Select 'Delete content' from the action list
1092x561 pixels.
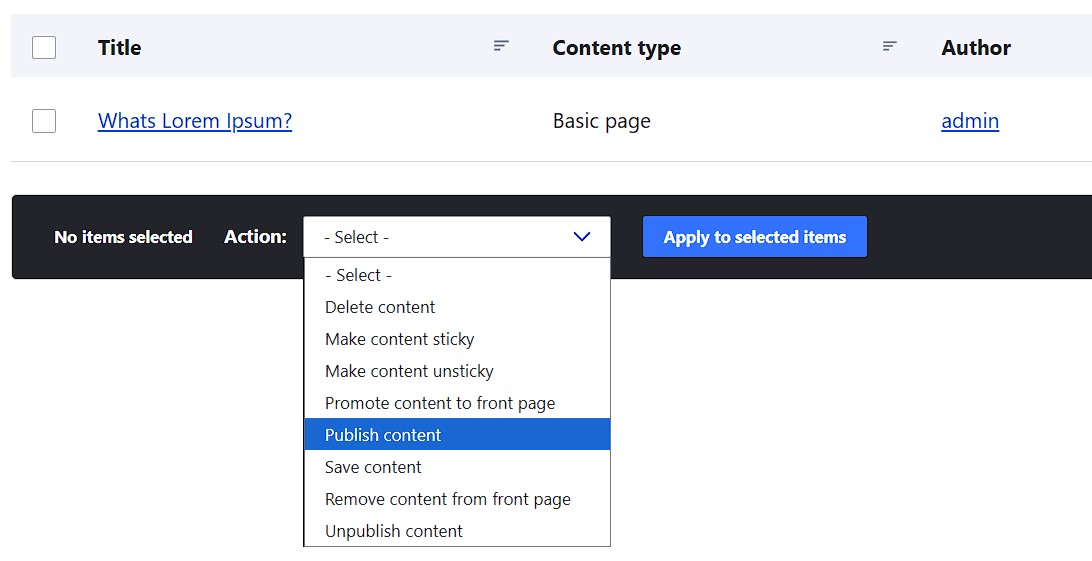pos(380,307)
